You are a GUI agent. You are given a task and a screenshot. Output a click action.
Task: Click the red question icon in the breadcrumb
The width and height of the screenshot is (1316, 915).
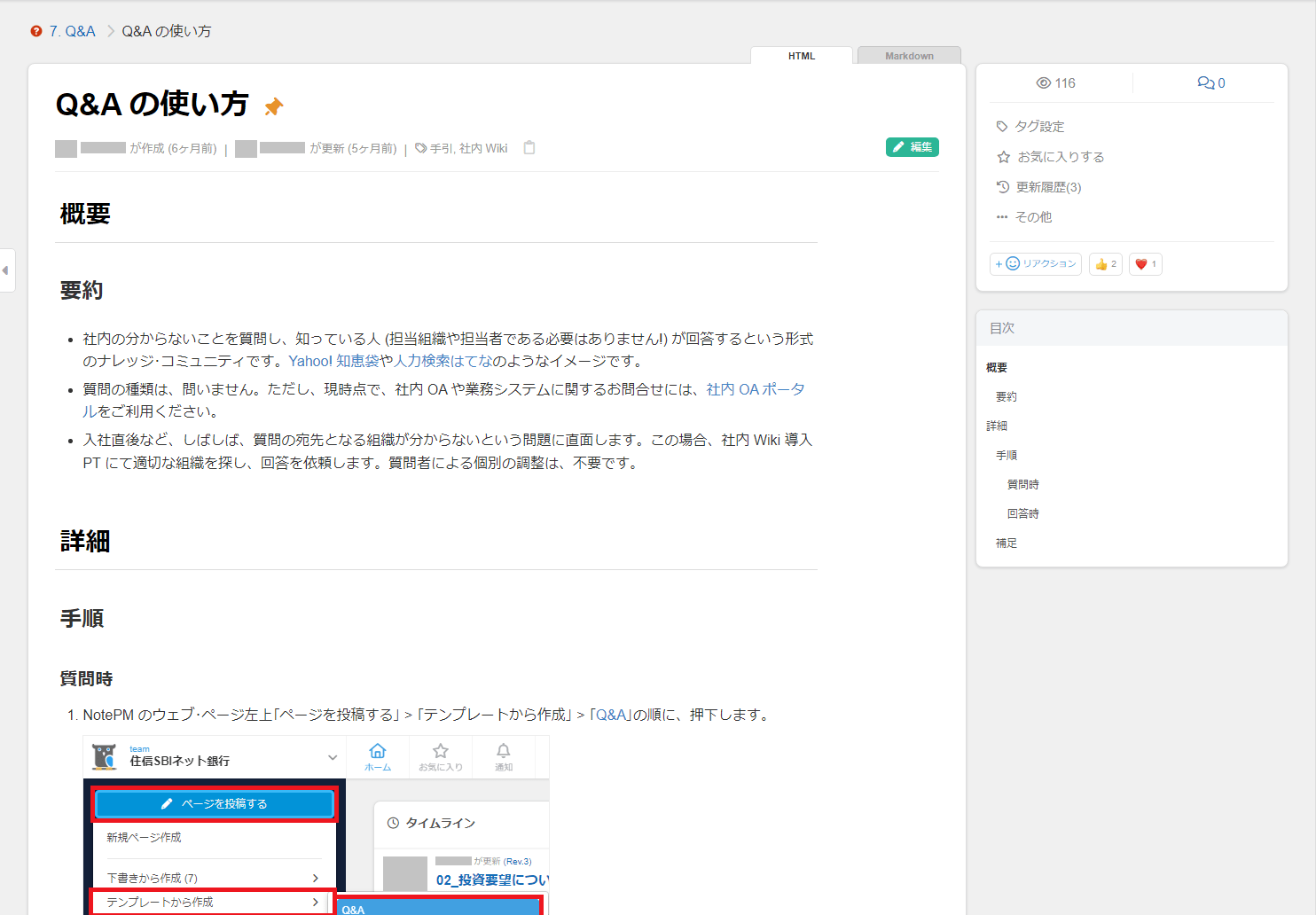point(36,31)
